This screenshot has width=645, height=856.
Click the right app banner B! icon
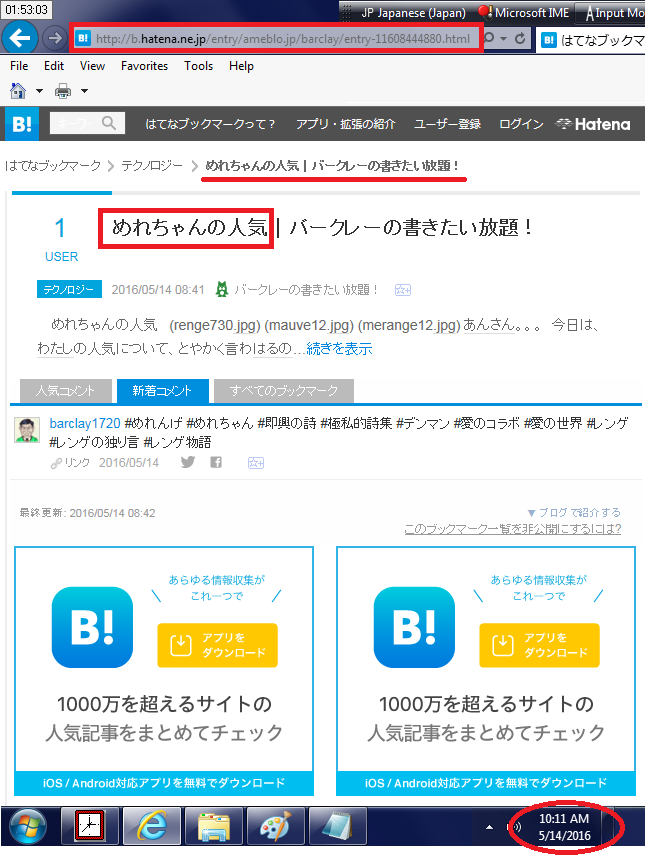pyautogui.click(x=415, y=627)
